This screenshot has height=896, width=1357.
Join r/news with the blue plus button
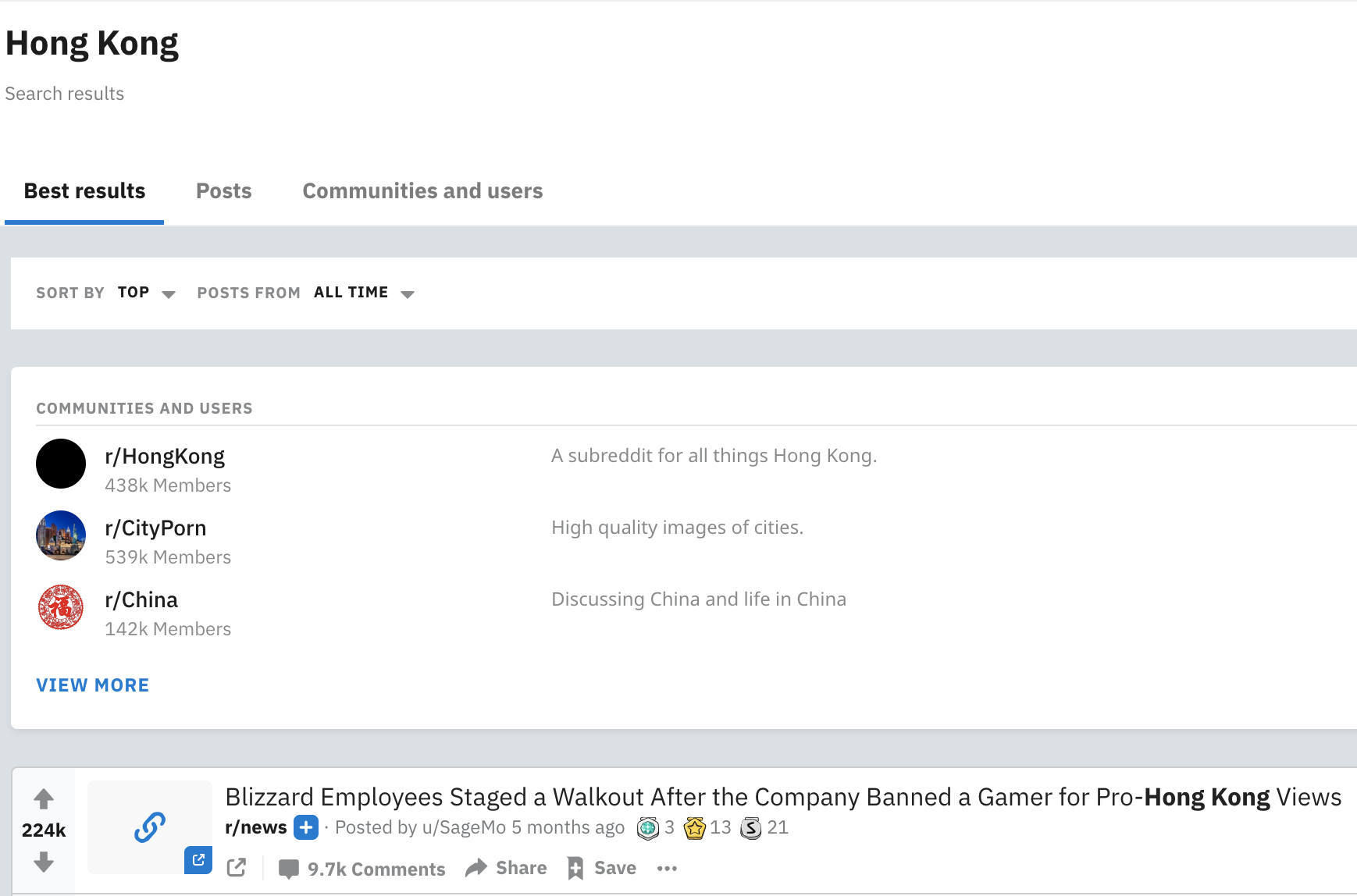click(306, 827)
